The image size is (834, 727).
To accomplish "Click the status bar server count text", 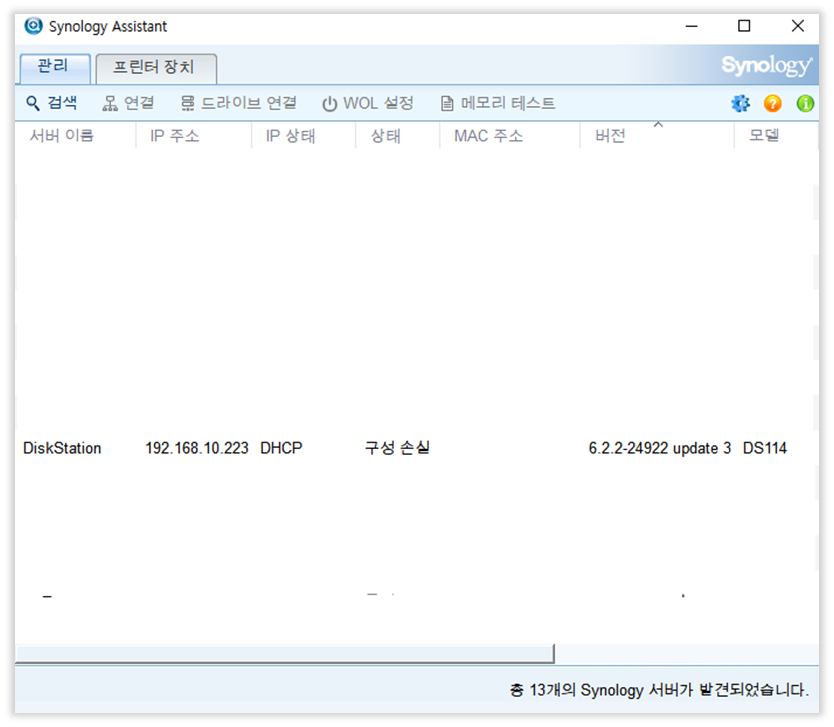I will click(x=659, y=690).
